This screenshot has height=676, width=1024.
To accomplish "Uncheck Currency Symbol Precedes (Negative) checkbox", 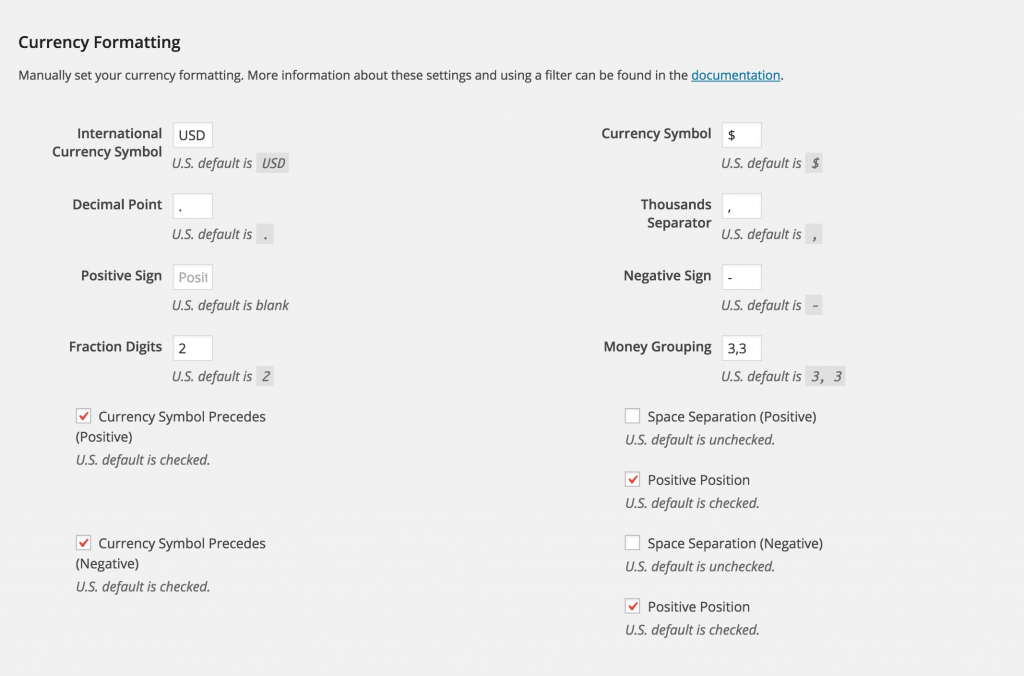I will [84, 543].
